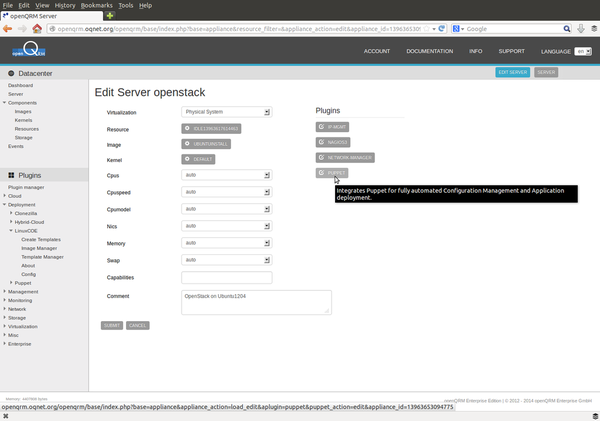Click the NAGIOS3 plugin button
The width and height of the screenshot is (600, 421).
tap(333, 142)
